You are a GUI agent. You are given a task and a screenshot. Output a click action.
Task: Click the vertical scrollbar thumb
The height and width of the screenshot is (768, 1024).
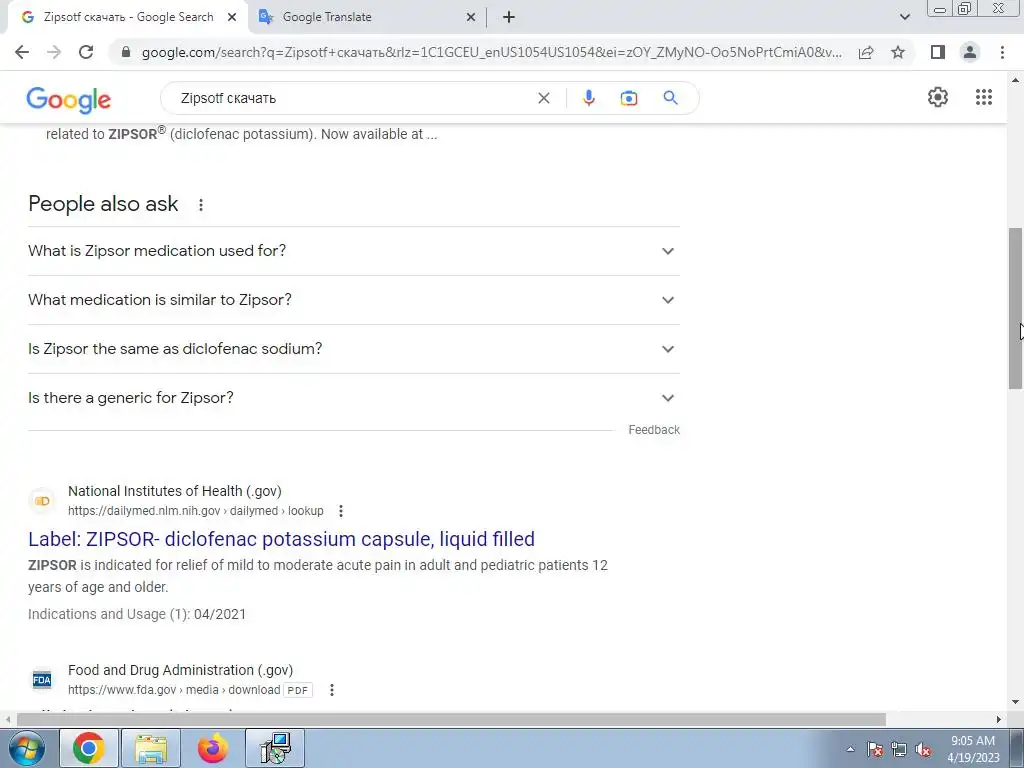[1015, 308]
